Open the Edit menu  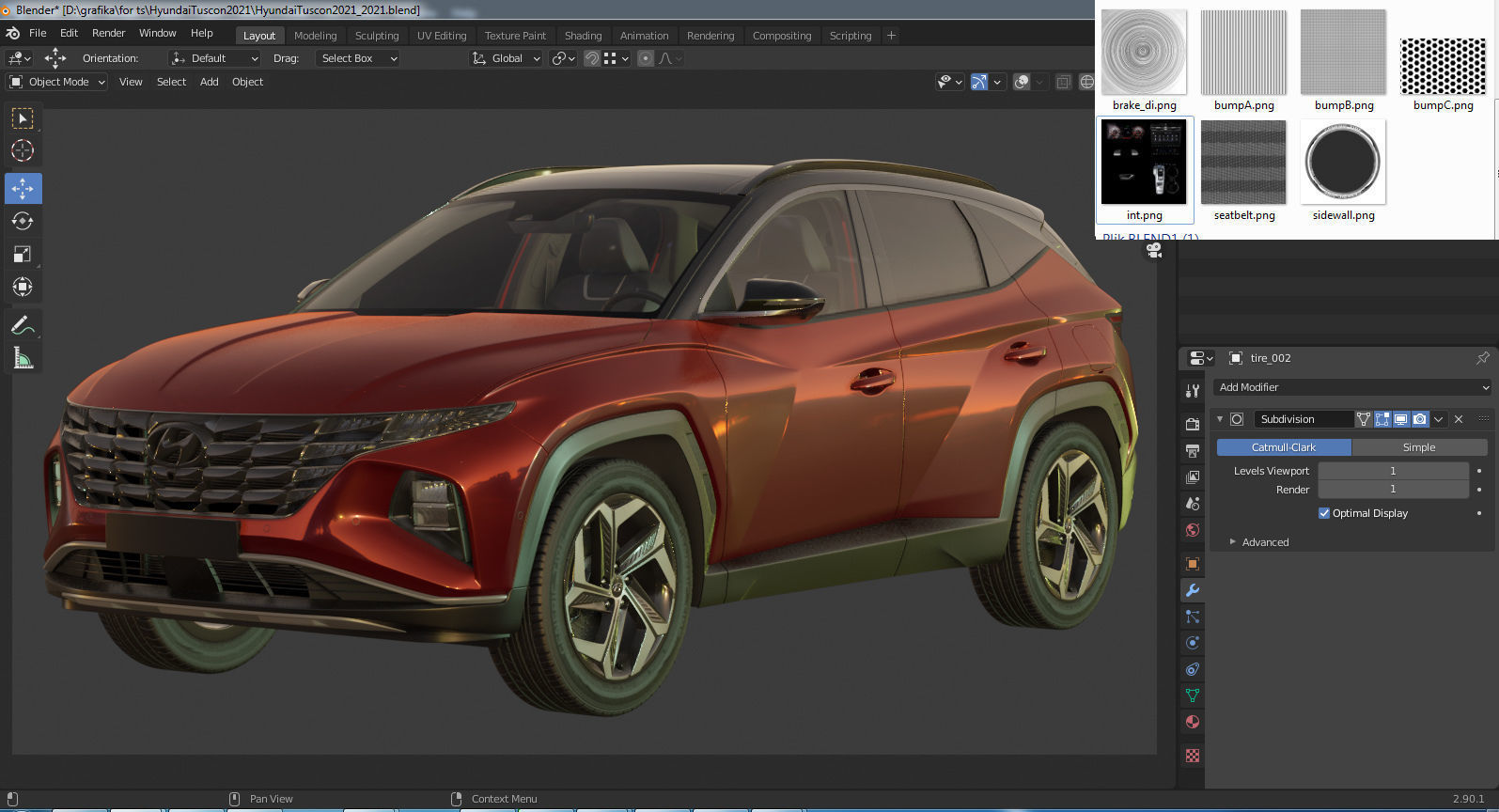(70, 33)
